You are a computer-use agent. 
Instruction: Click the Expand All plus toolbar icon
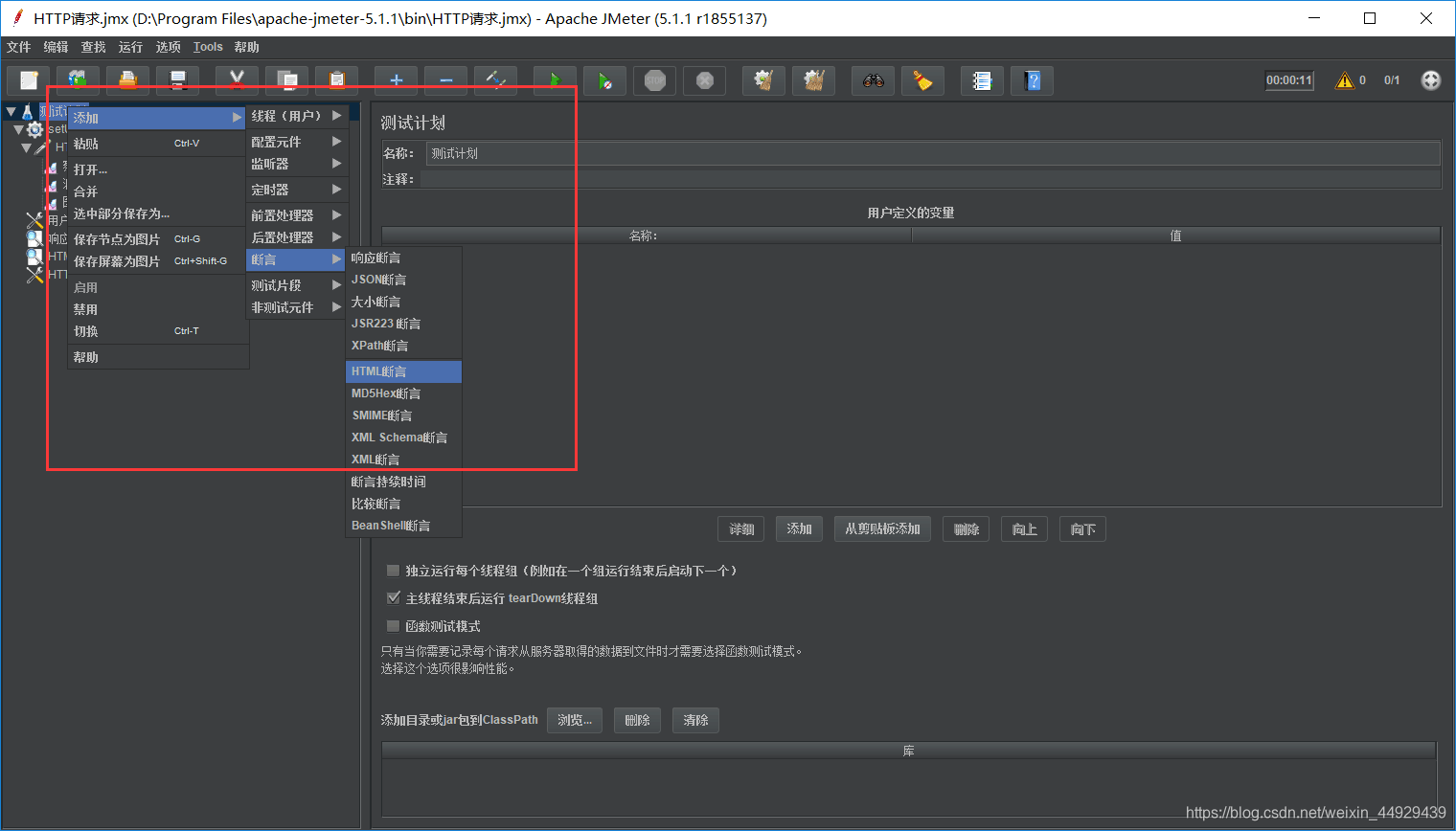point(397,81)
